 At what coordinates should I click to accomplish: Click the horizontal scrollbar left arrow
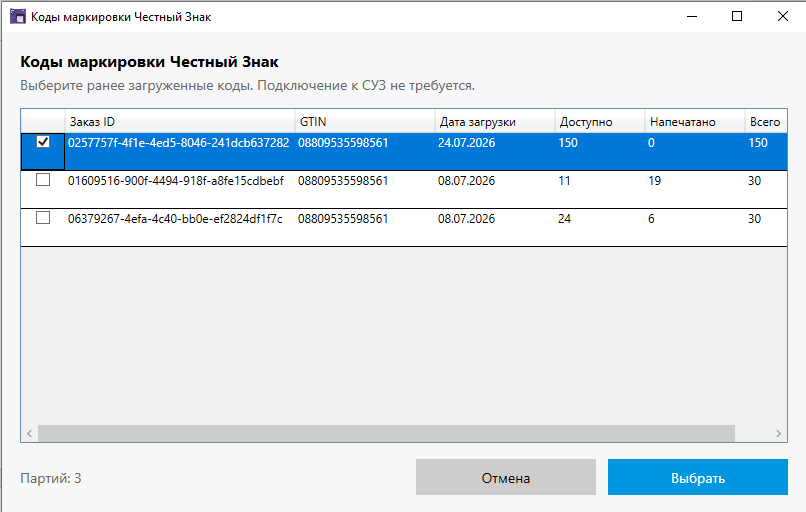(x=29, y=433)
